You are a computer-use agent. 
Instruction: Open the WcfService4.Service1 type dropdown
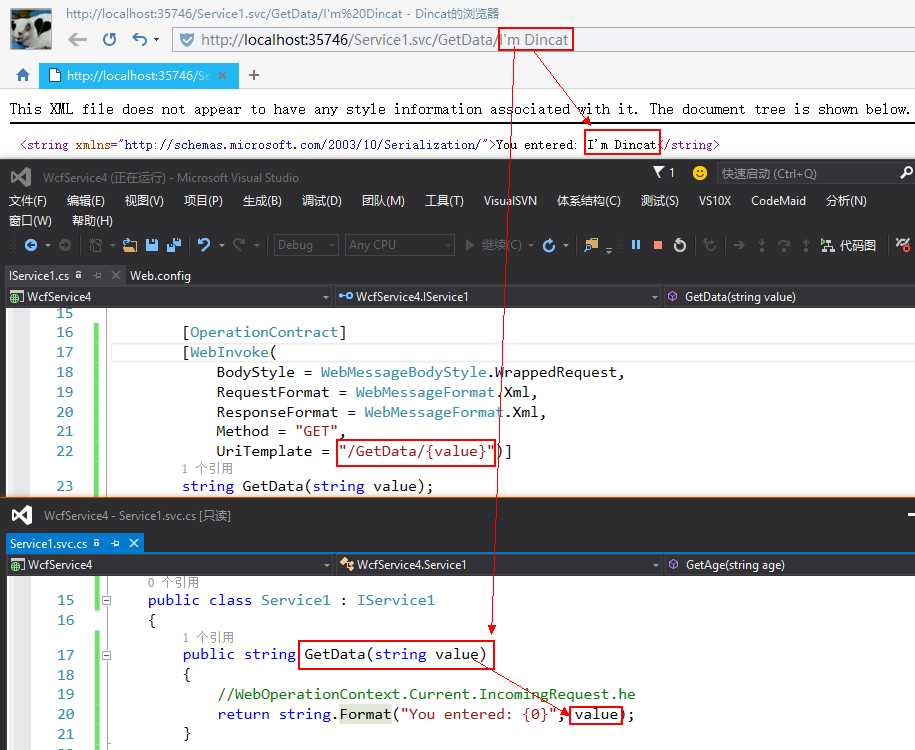tap(499, 564)
